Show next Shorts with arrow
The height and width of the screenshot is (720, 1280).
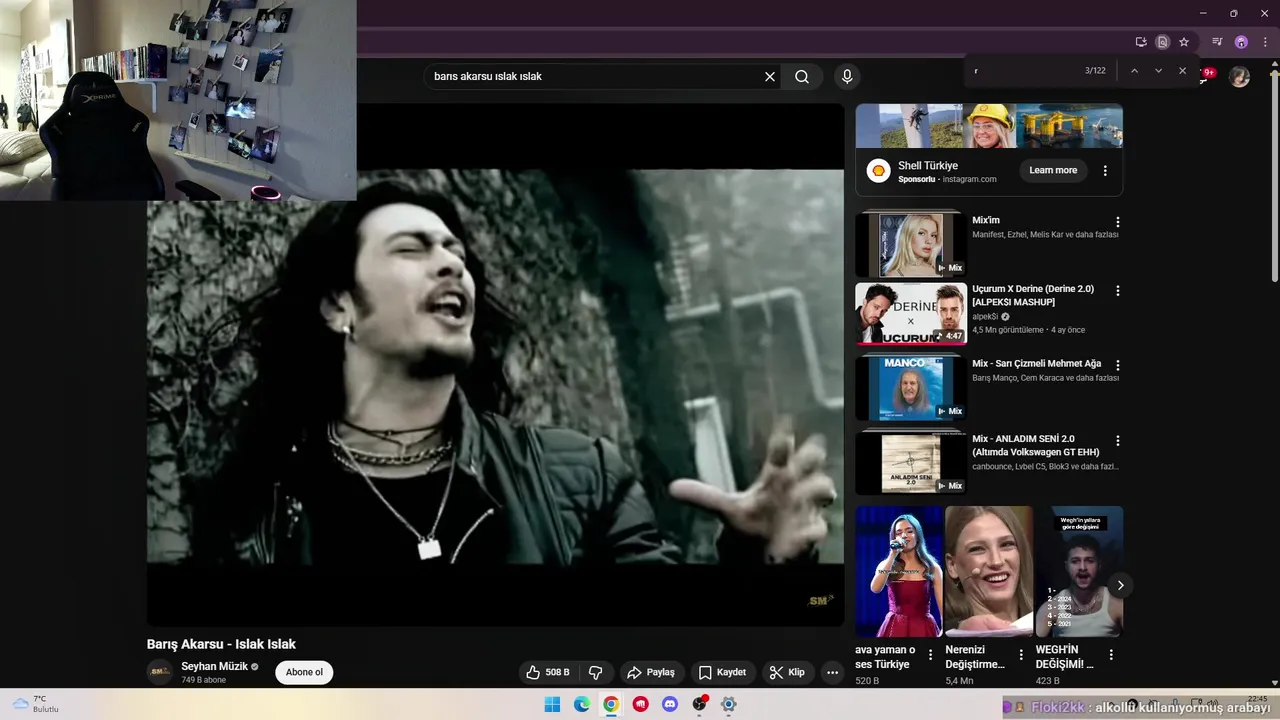pyautogui.click(x=1120, y=585)
